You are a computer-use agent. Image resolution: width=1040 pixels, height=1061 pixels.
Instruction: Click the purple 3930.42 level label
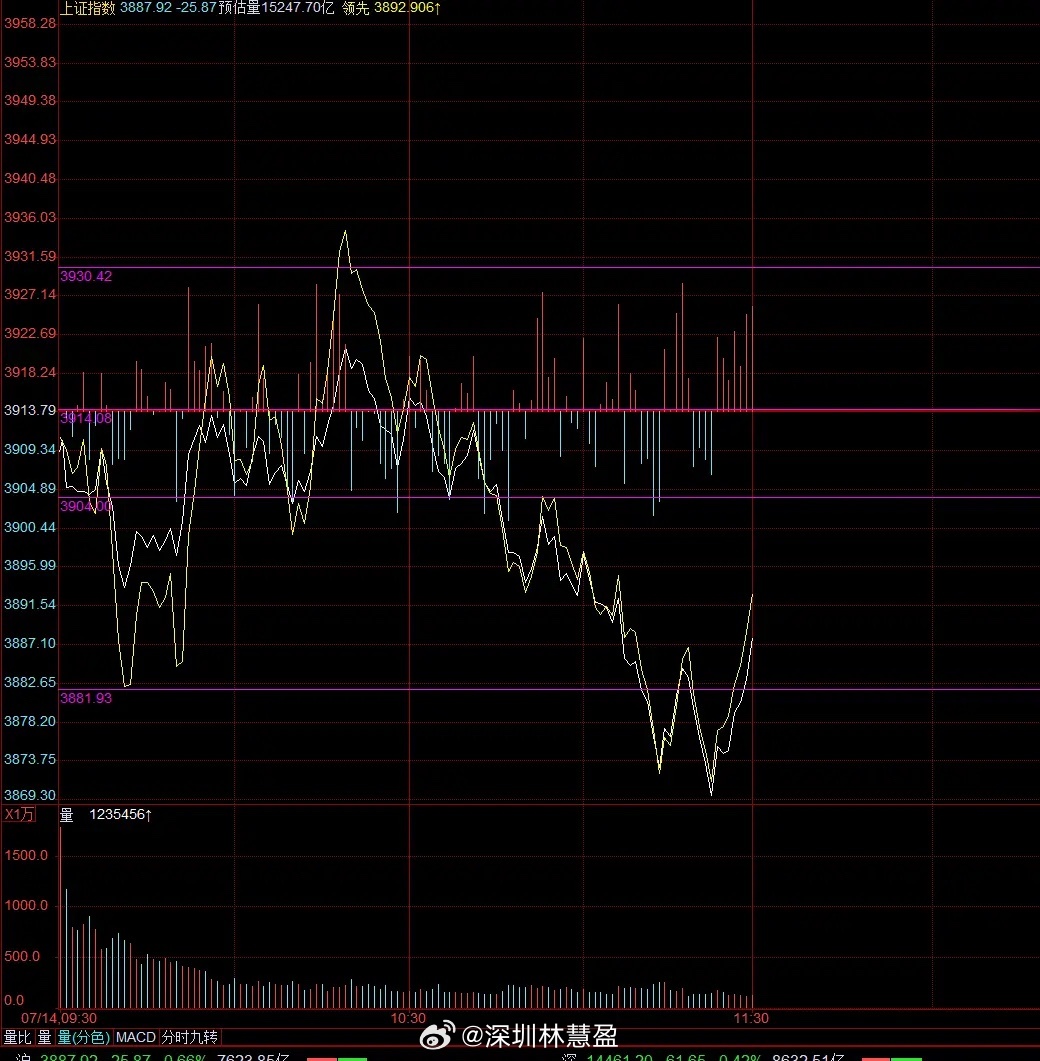click(86, 276)
